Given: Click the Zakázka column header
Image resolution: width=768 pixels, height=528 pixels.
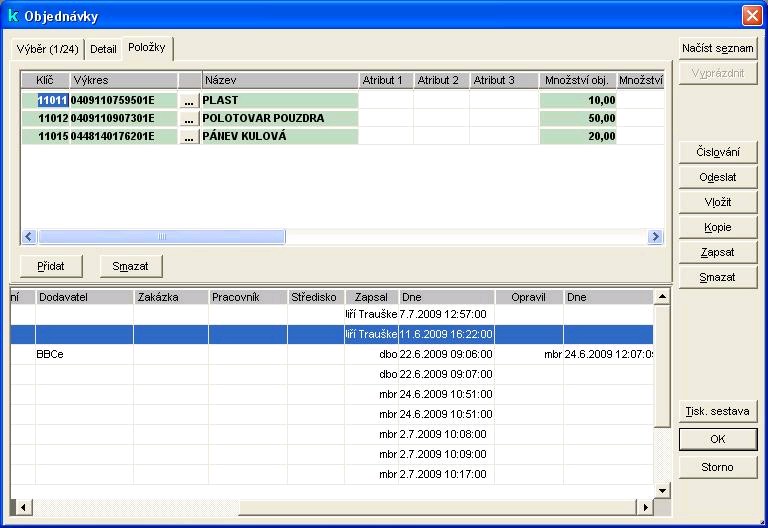Looking at the screenshot, I should tap(171, 297).
